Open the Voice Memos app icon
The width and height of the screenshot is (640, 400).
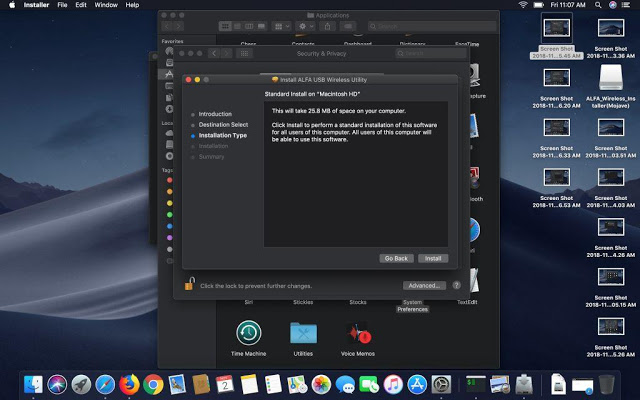(x=358, y=333)
